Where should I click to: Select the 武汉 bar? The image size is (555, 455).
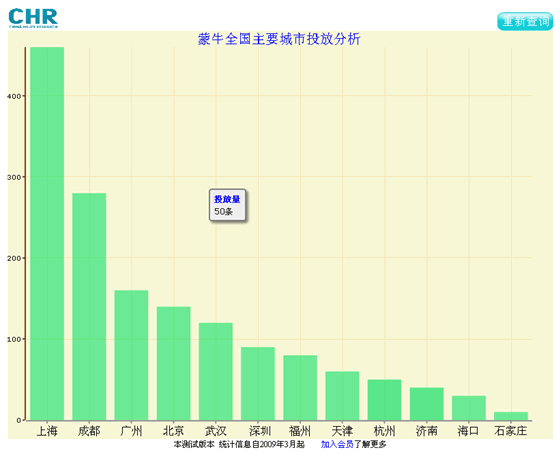pos(216,371)
